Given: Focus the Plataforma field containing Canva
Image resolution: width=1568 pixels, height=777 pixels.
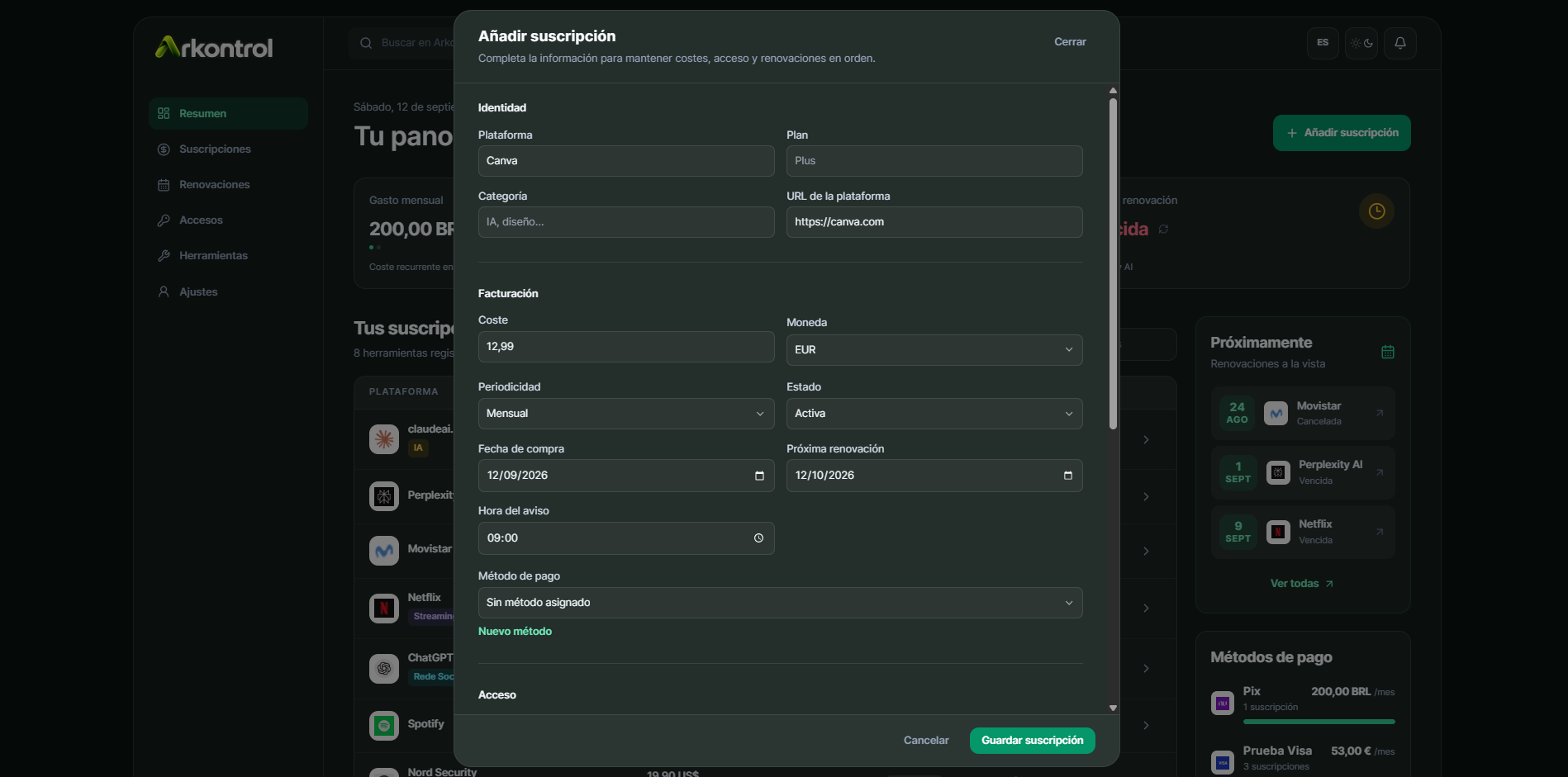Looking at the screenshot, I should click(626, 161).
